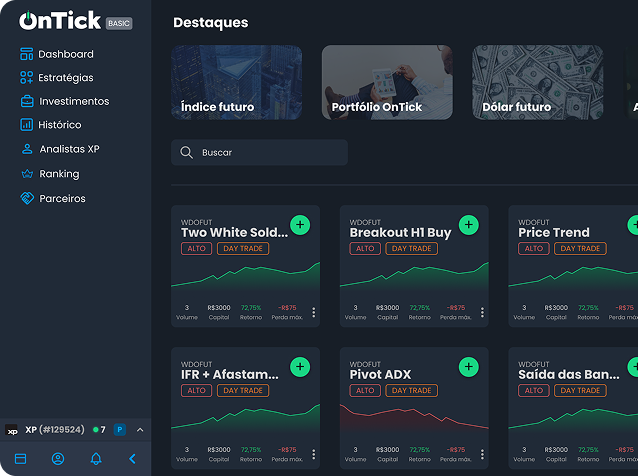Open the Portfólio OnTick highlight card
The height and width of the screenshot is (476, 638).
tap(387, 82)
